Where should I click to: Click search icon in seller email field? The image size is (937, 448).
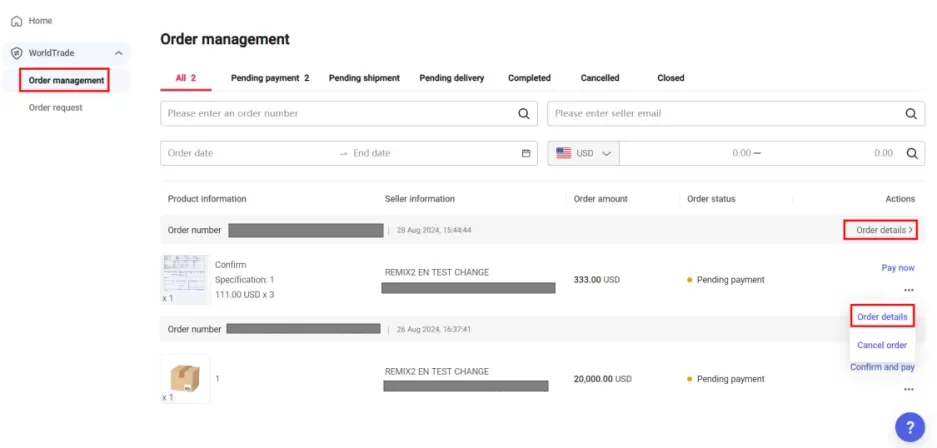910,114
